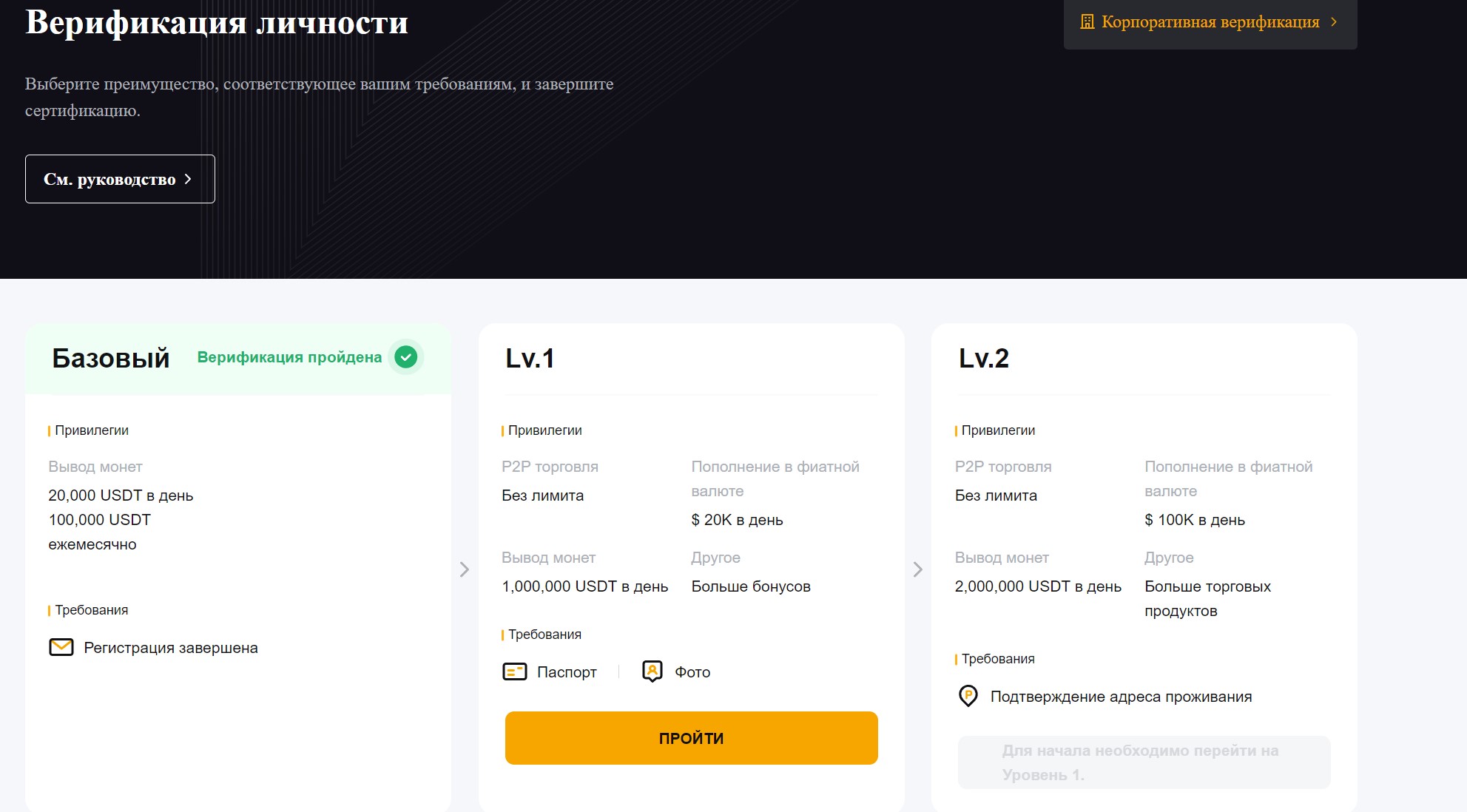Click arrow between Lv.1 and Lv.2 cards
The image size is (1467, 812).
click(x=918, y=569)
